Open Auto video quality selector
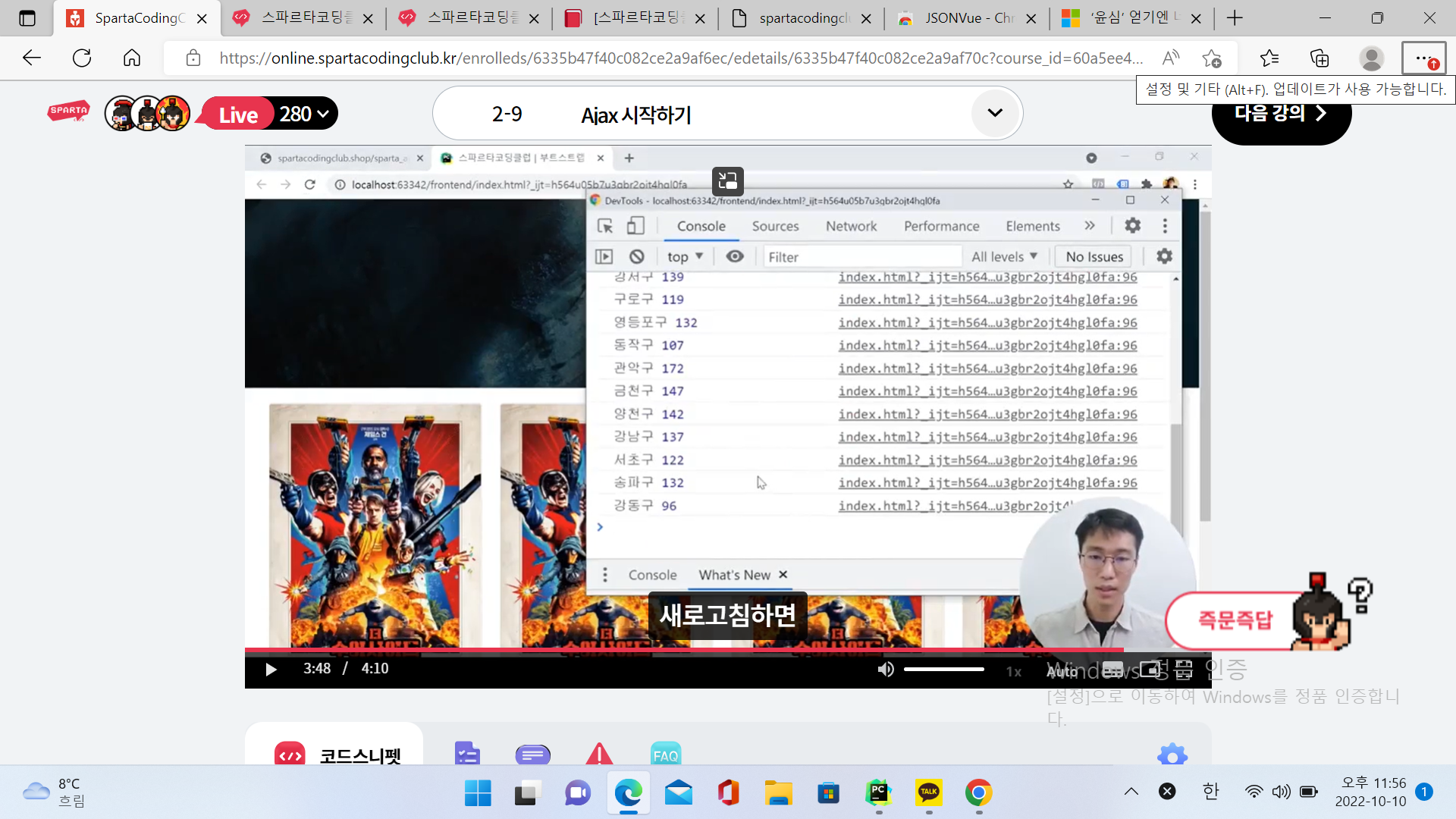Screen dimensions: 1456x819 point(1062,671)
